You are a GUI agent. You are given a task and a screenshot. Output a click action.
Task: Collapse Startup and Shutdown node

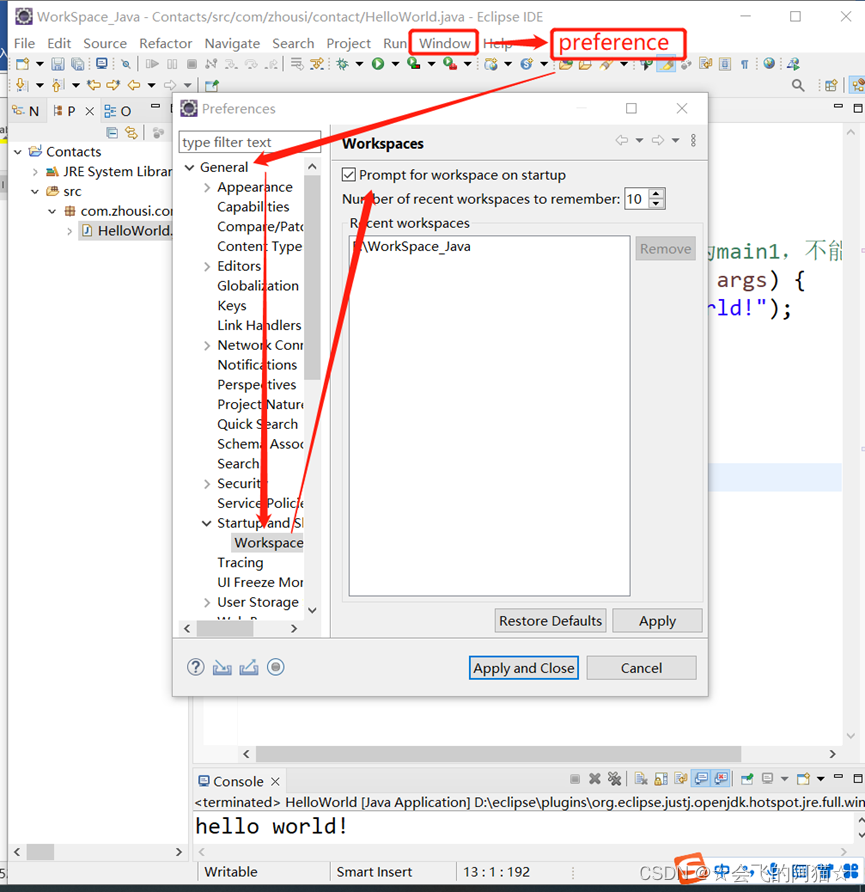point(206,523)
